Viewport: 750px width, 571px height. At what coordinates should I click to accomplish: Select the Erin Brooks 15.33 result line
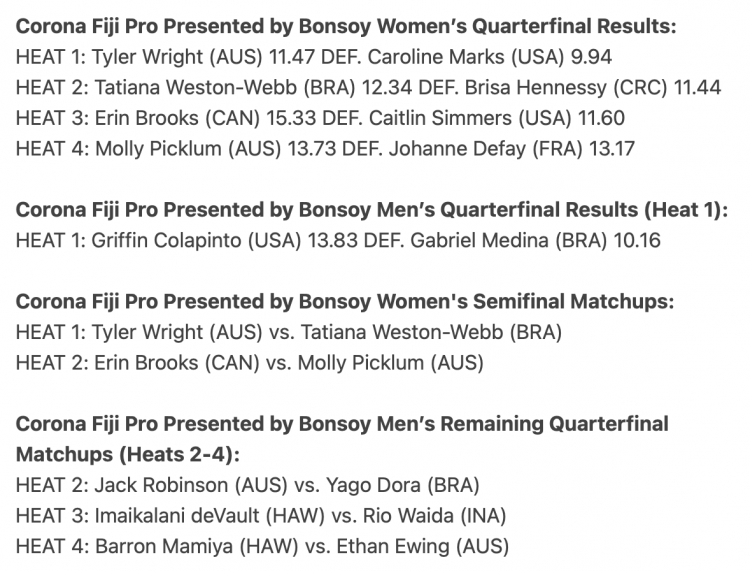pyautogui.click(x=320, y=118)
